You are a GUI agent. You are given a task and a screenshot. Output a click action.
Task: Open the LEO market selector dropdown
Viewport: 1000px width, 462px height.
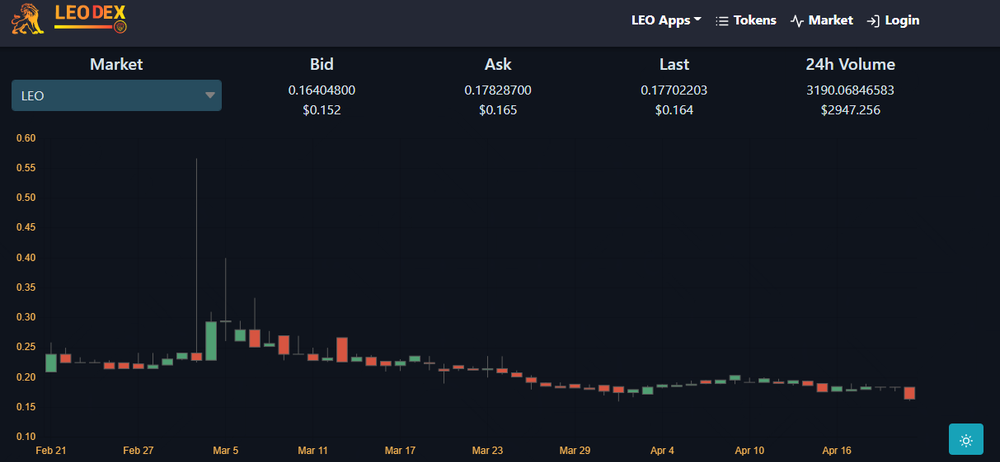click(x=117, y=95)
